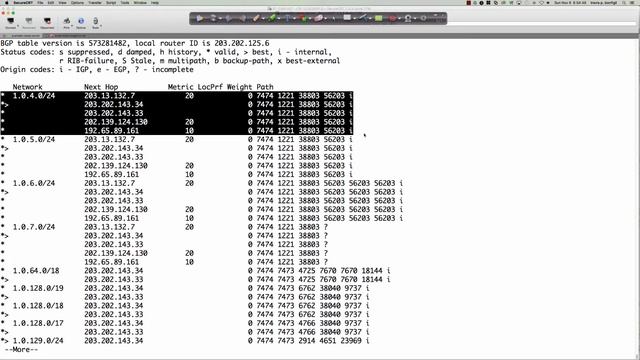
Task: Select the white rectangle tool
Action: [x=347, y=18]
